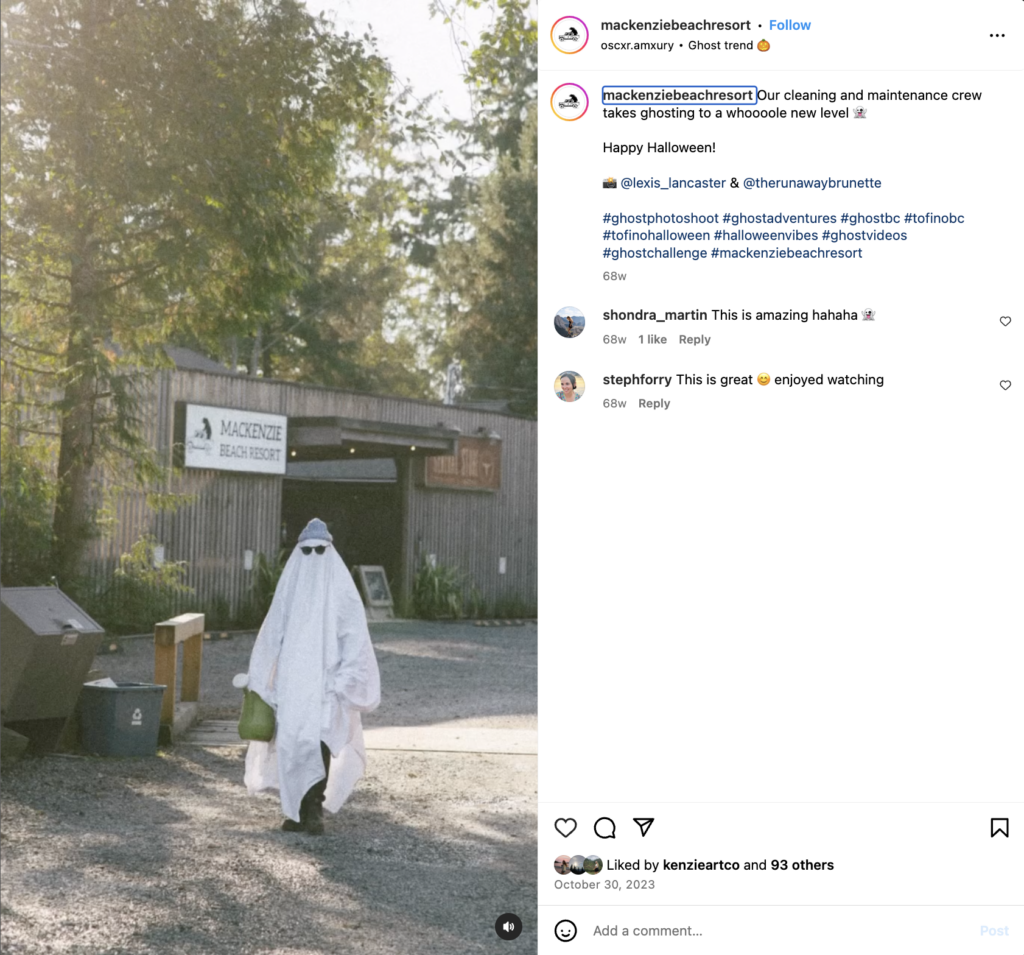The image size is (1024, 955).
Task: Save the post with the bookmark icon
Action: click(x=999, y=828)
